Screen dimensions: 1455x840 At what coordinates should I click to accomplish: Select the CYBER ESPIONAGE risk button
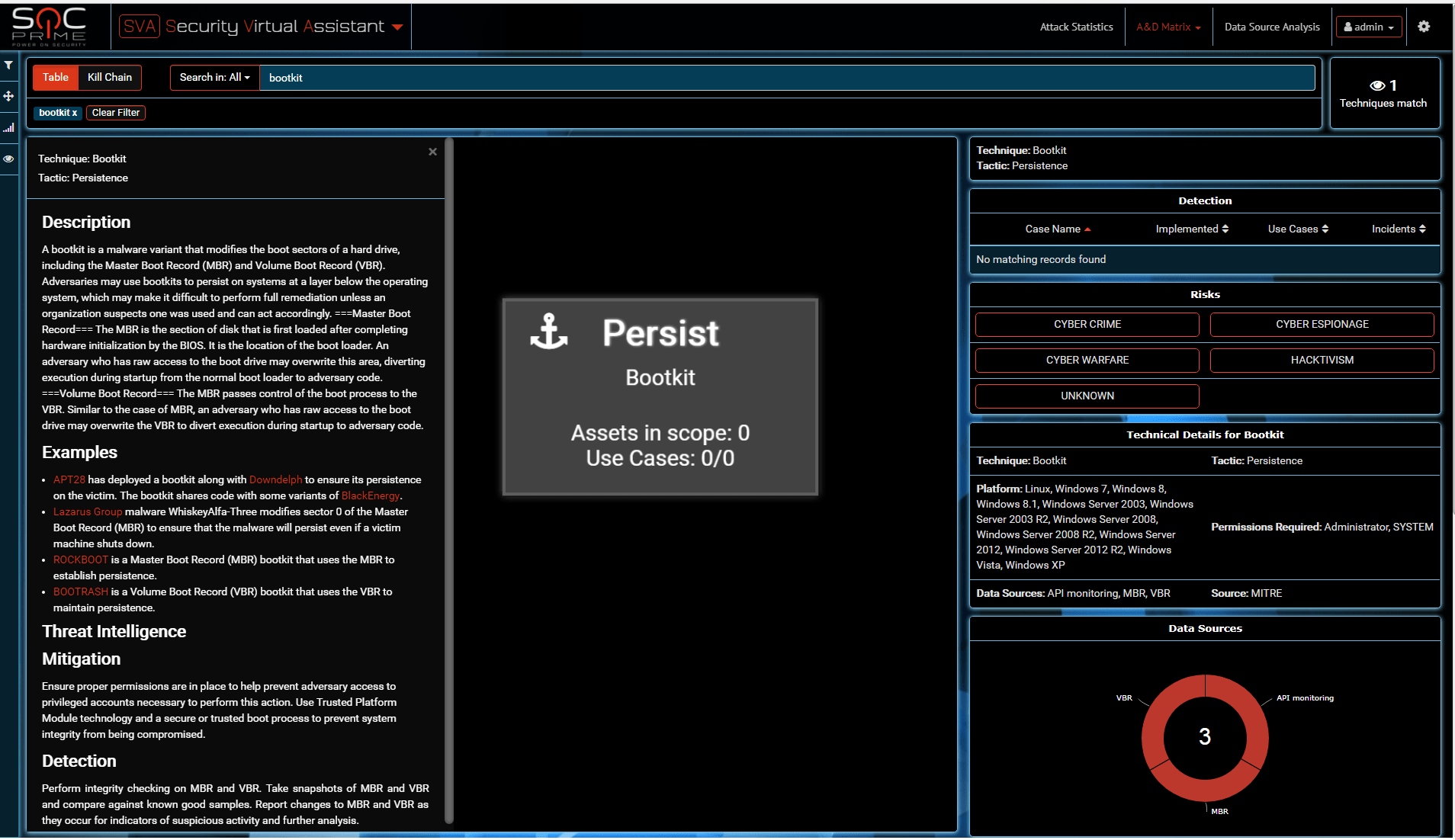point(1322,325)
